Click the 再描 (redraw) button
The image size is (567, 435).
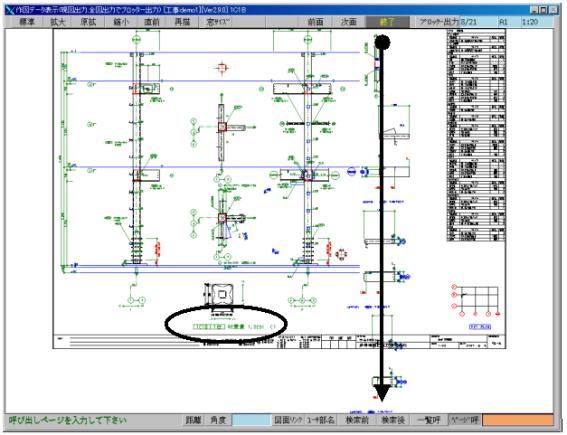183,22
